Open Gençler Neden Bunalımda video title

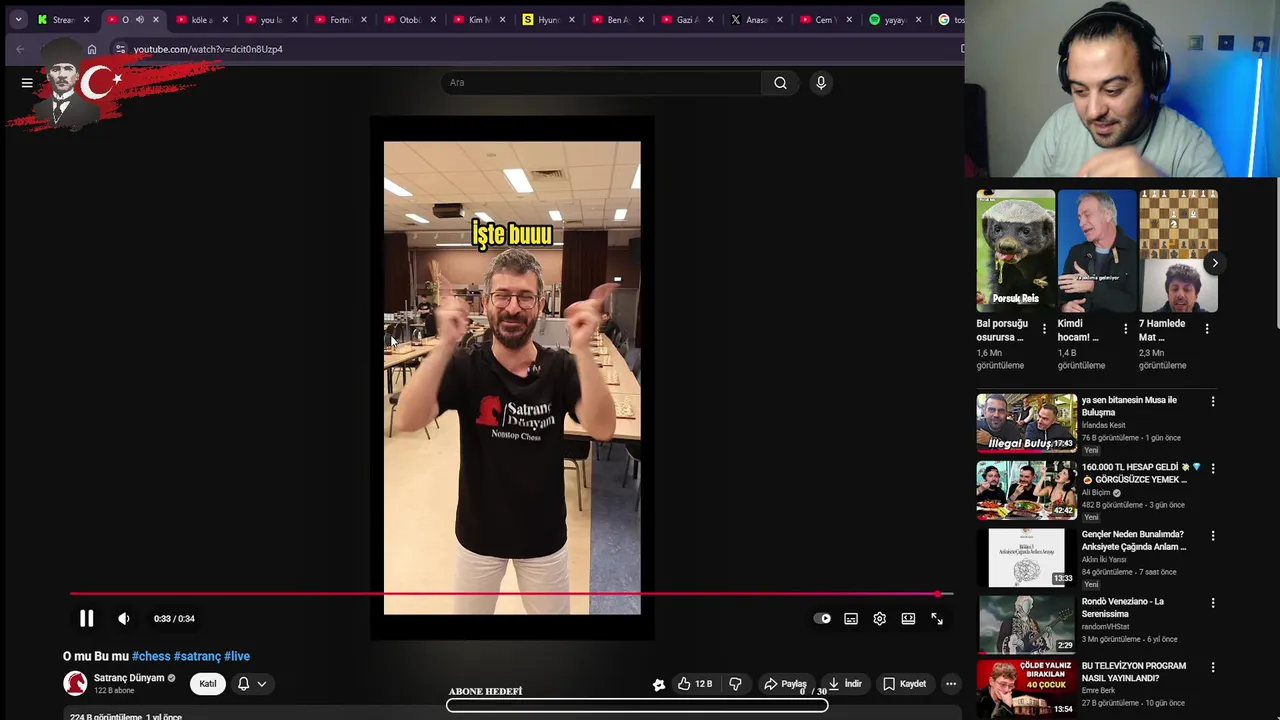click(1133, 540)
